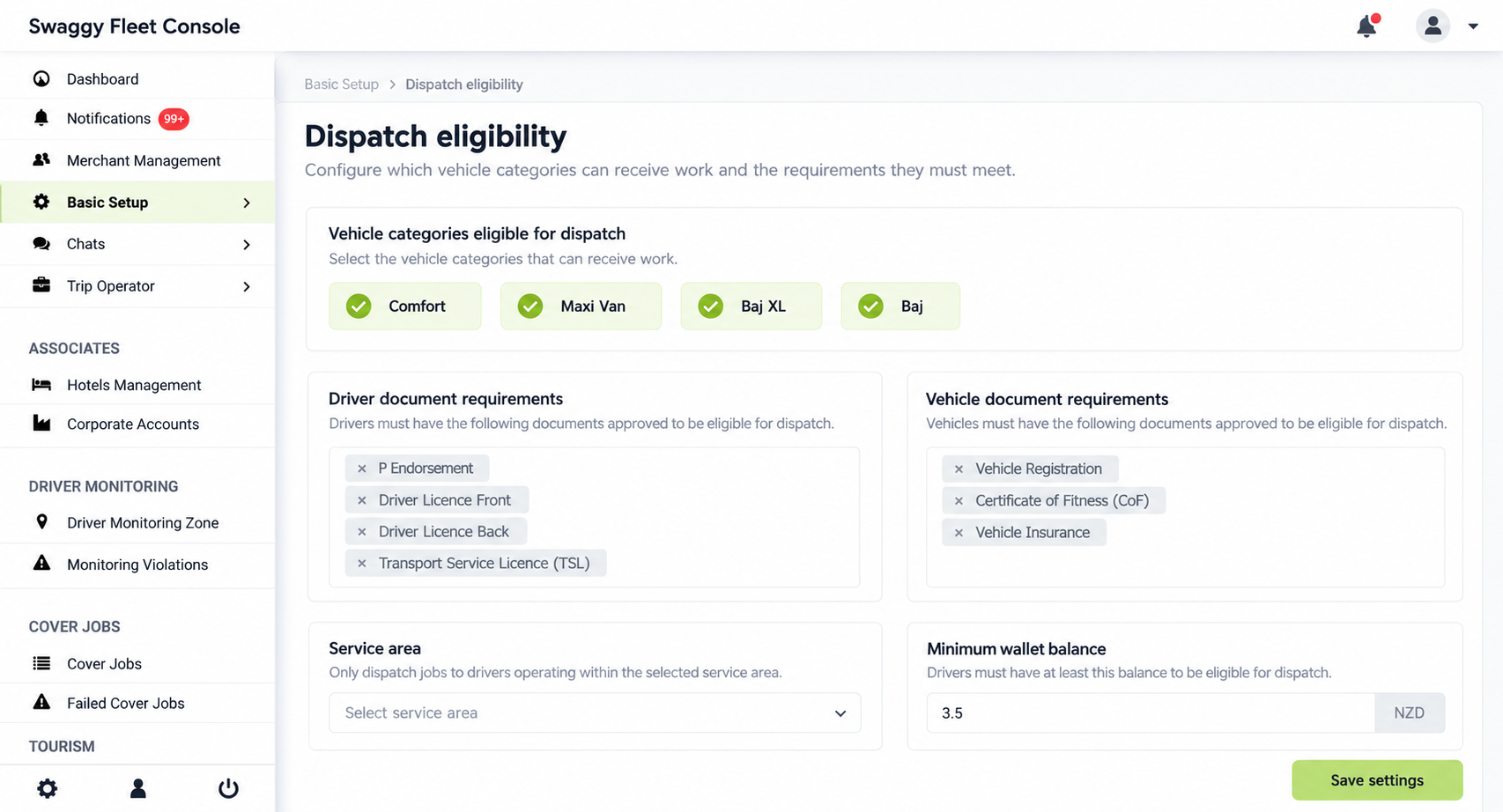Click the Dashboard gauge icon

41,78
